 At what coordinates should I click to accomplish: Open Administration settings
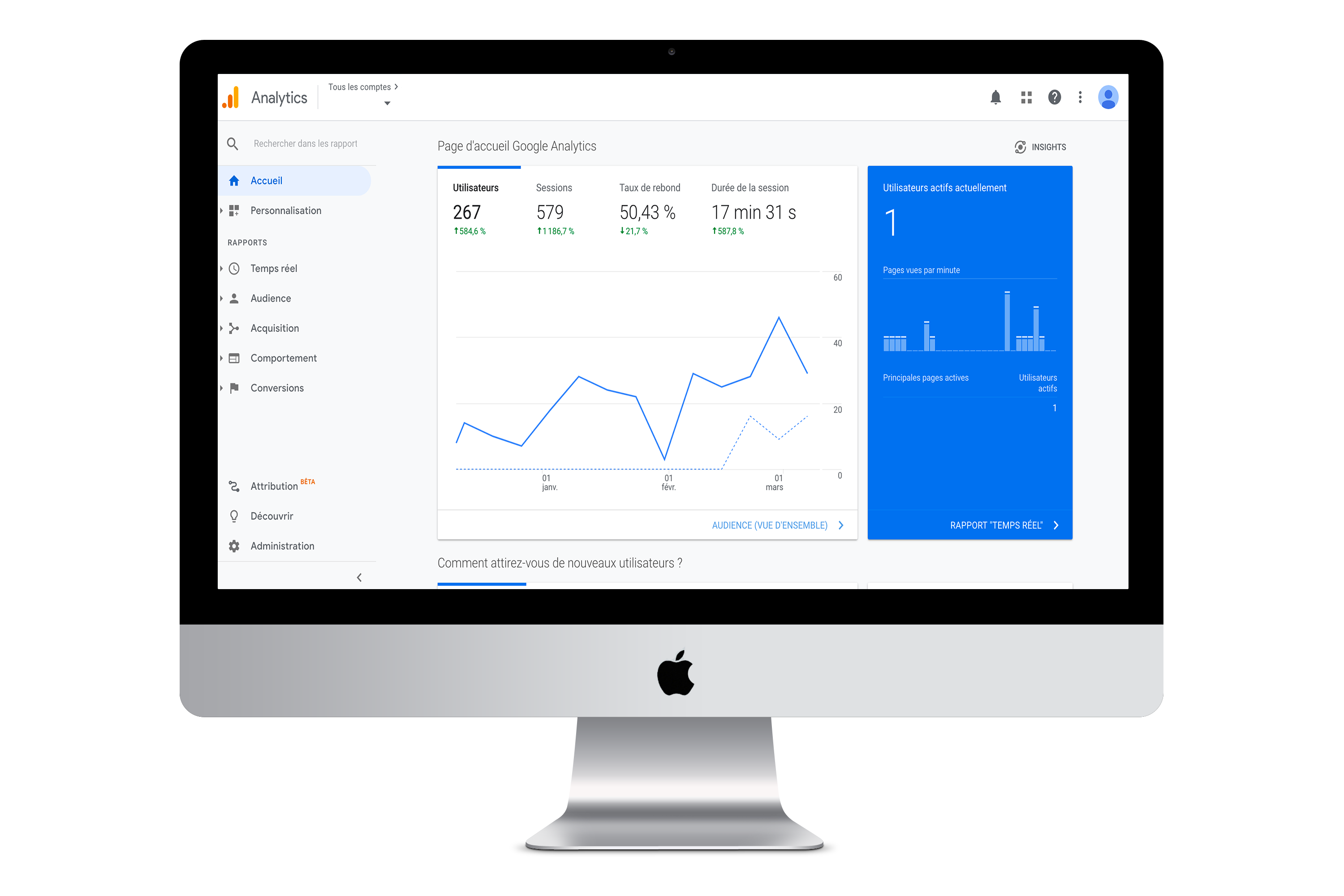pyautogui.click(x=282, y=545)
